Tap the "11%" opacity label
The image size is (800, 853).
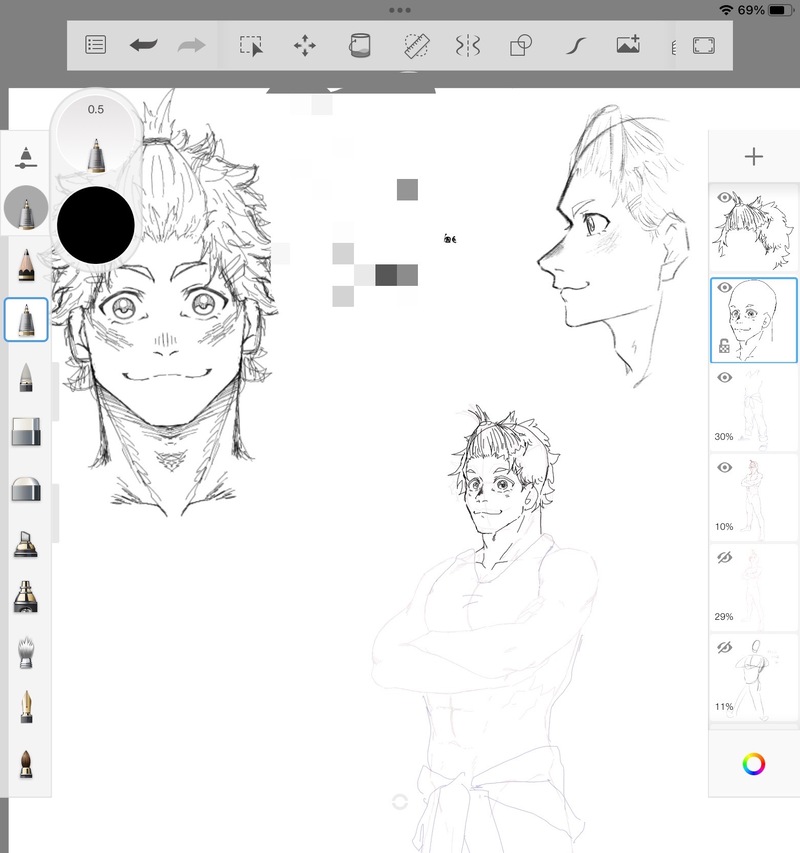point(724,707)
